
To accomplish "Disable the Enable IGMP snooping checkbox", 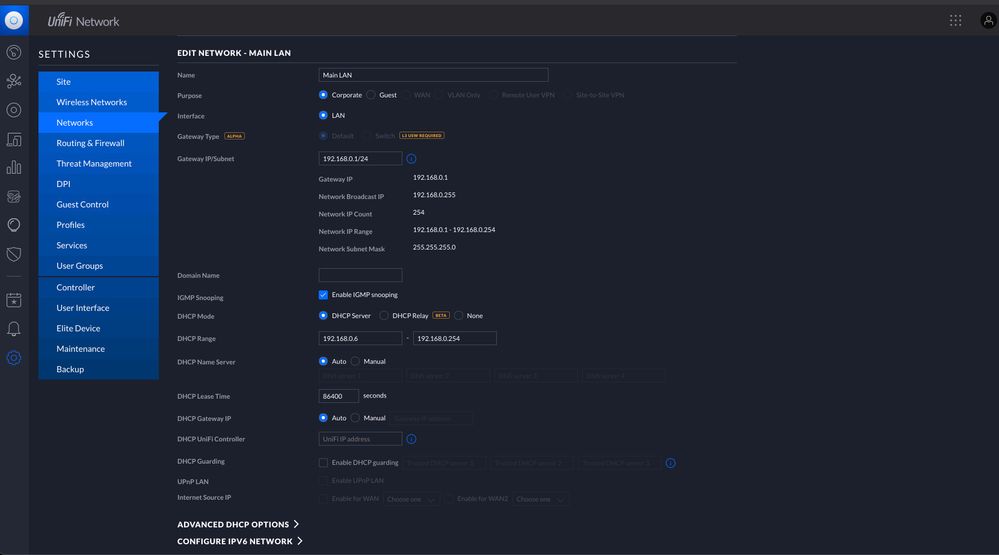I will [323, 295].
